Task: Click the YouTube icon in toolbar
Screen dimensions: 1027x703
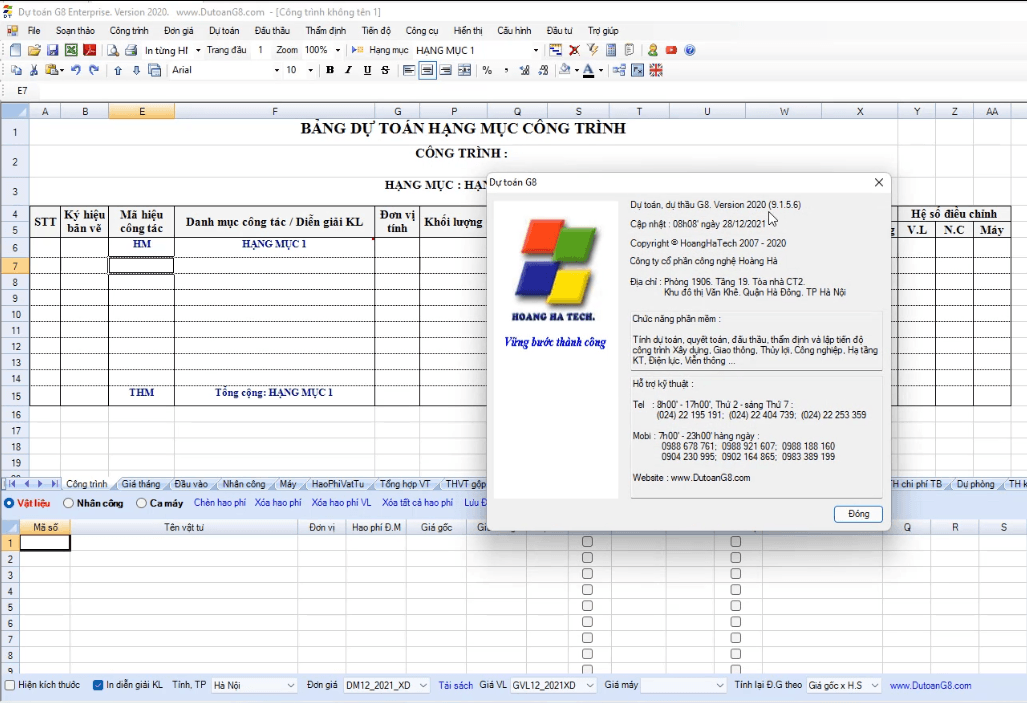Action: point(671,50)
